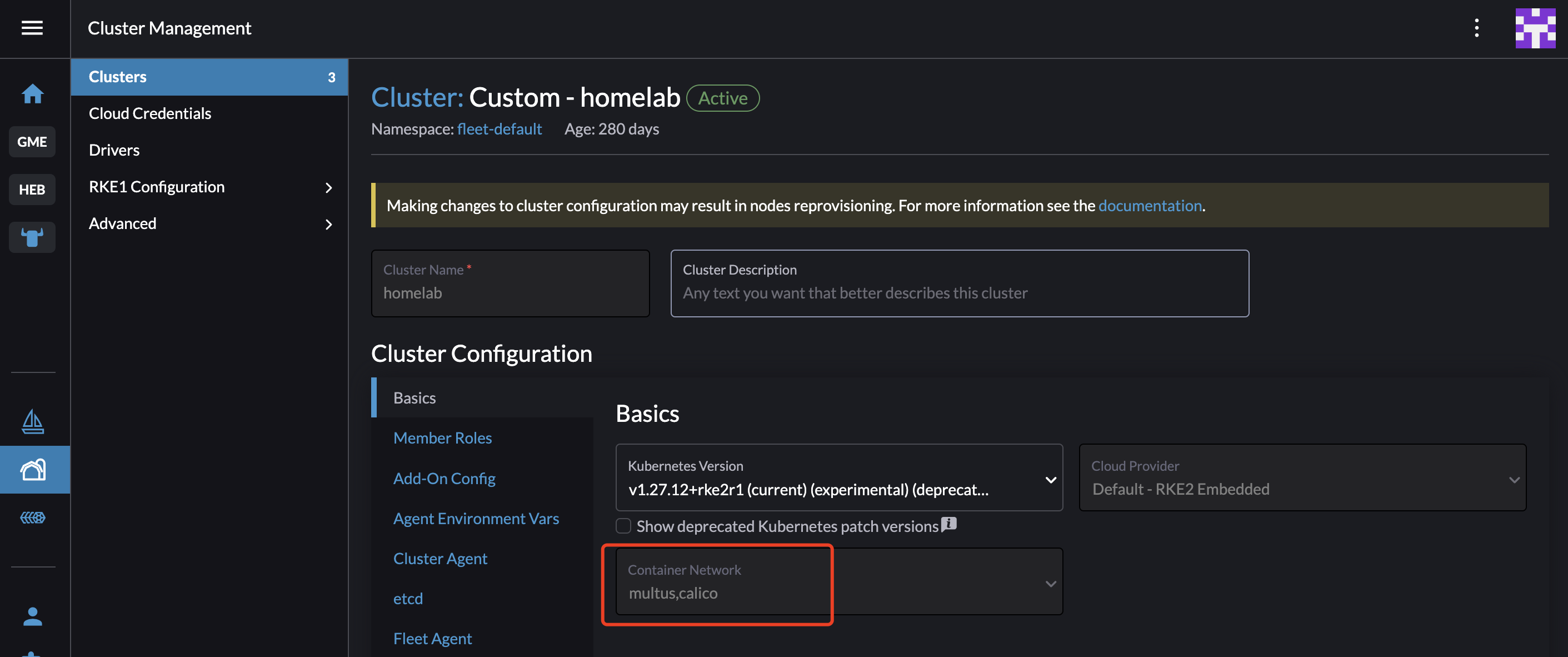Click the clusters count badge 3
This screenshot has width=1568, height=657.
[331, 77]
